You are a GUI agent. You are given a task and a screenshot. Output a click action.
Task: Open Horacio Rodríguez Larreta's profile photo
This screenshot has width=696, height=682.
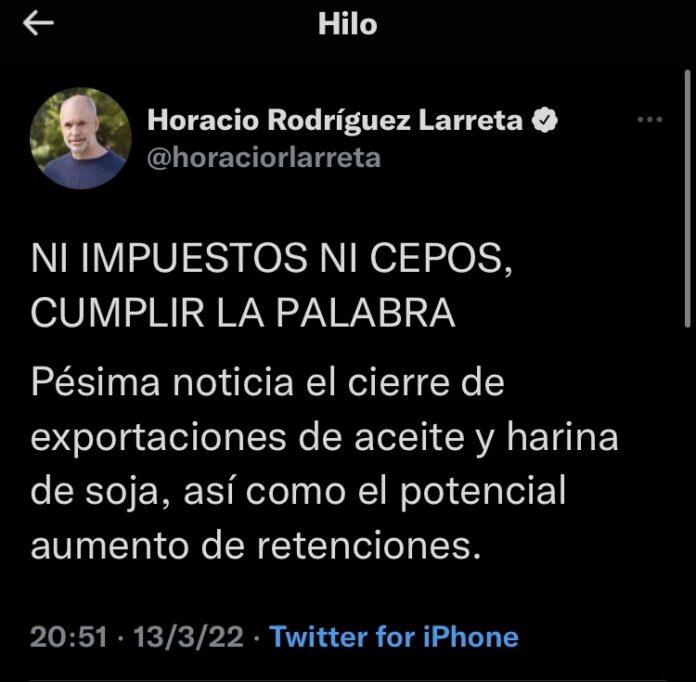80,138
